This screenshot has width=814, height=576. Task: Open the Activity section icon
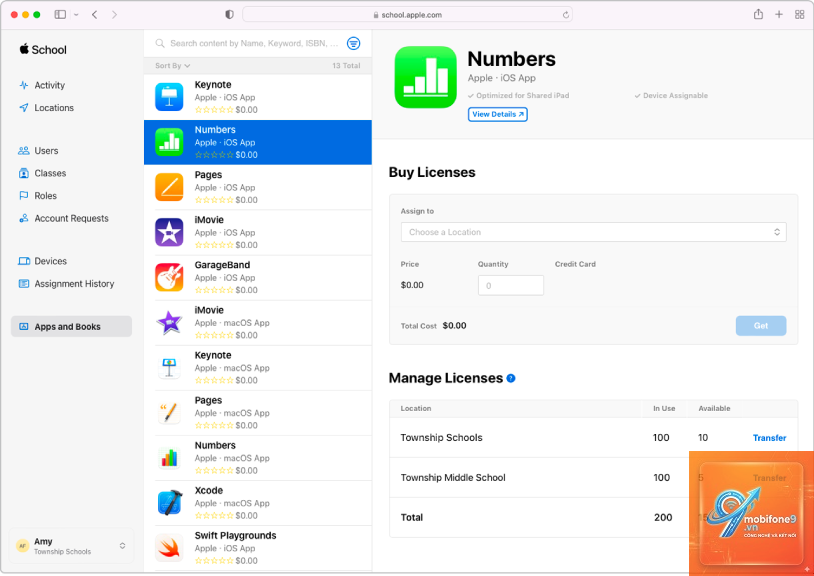pos(24,85)
